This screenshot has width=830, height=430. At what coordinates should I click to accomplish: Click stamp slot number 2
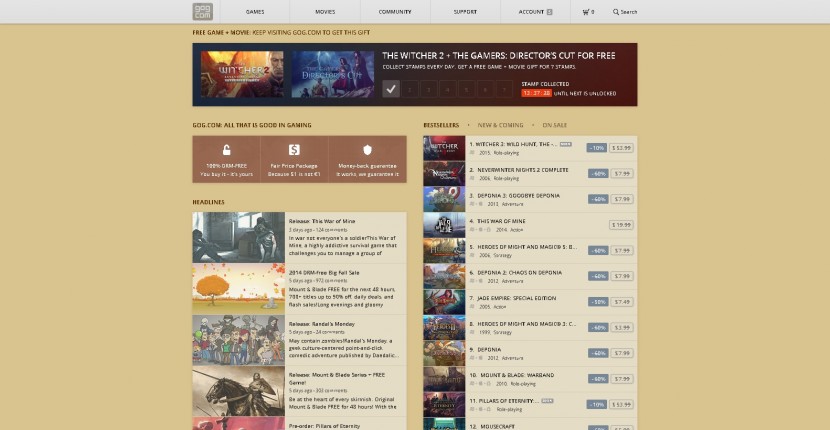point(410,89)
